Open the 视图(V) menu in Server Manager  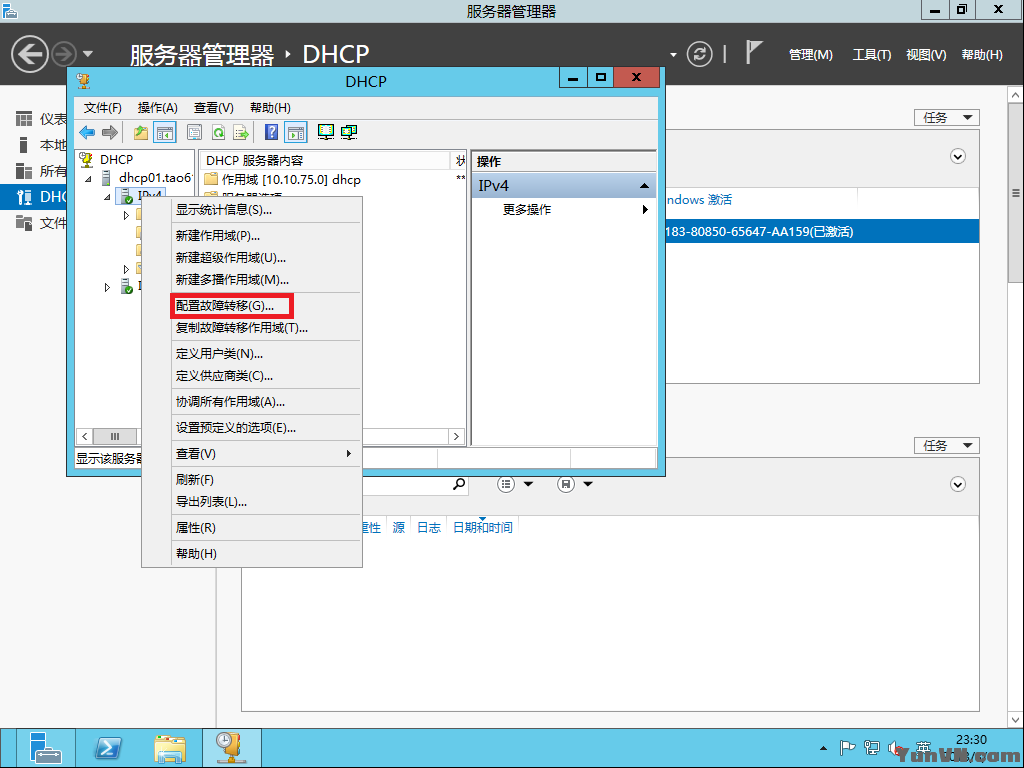(x=925, y=55)
